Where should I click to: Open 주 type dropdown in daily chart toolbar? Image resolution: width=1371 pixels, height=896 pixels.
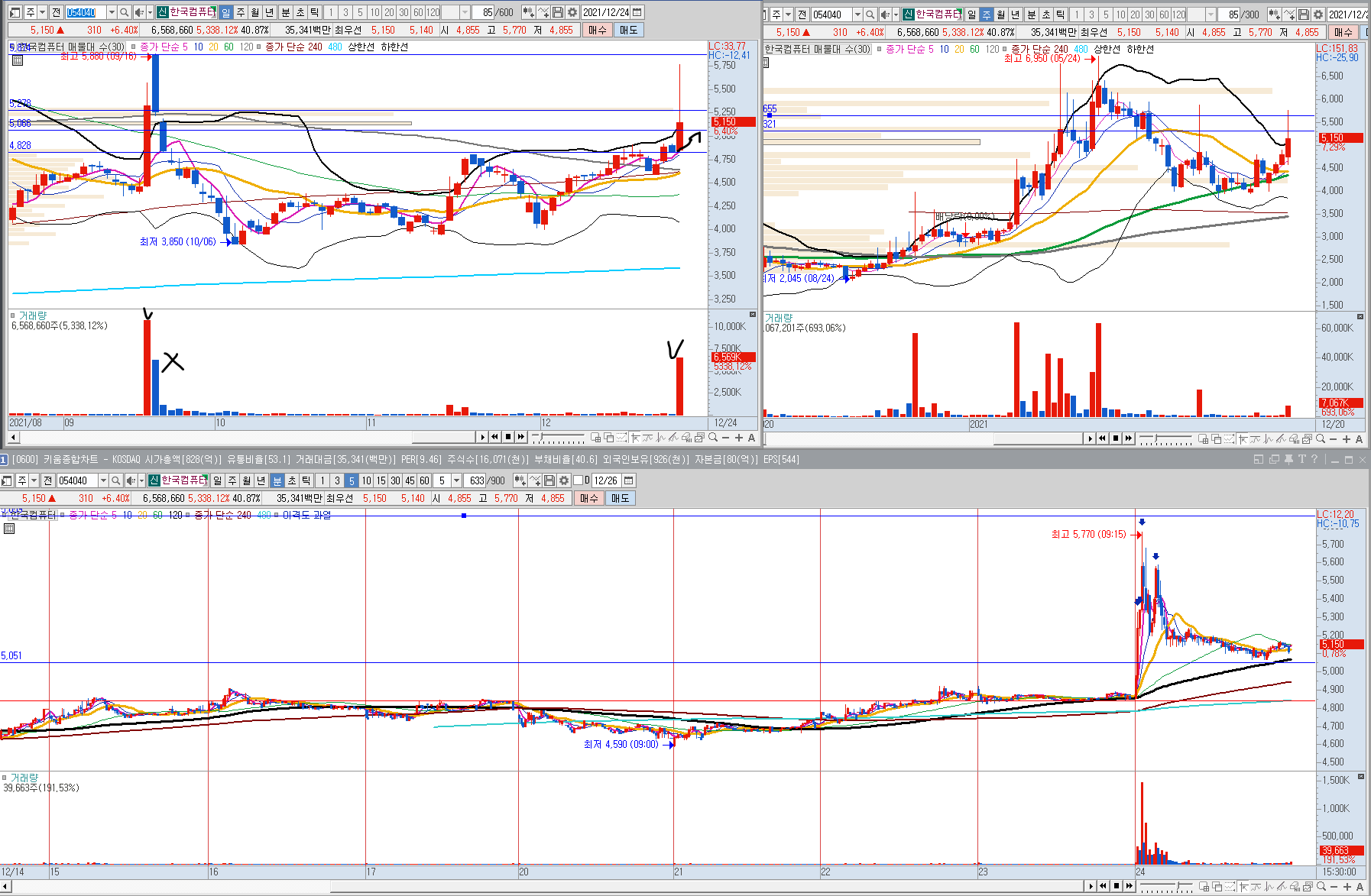[43, 12]
